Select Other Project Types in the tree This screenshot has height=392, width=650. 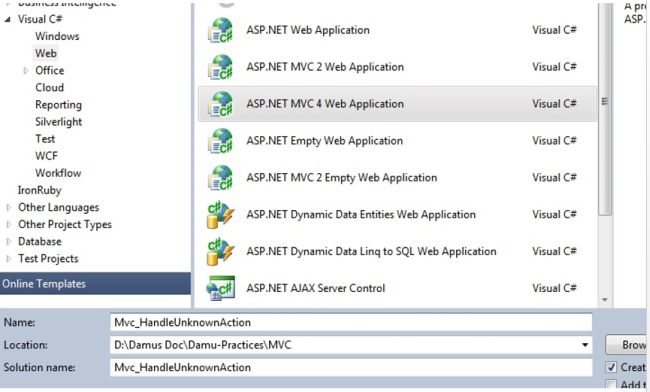click(65, 224)
